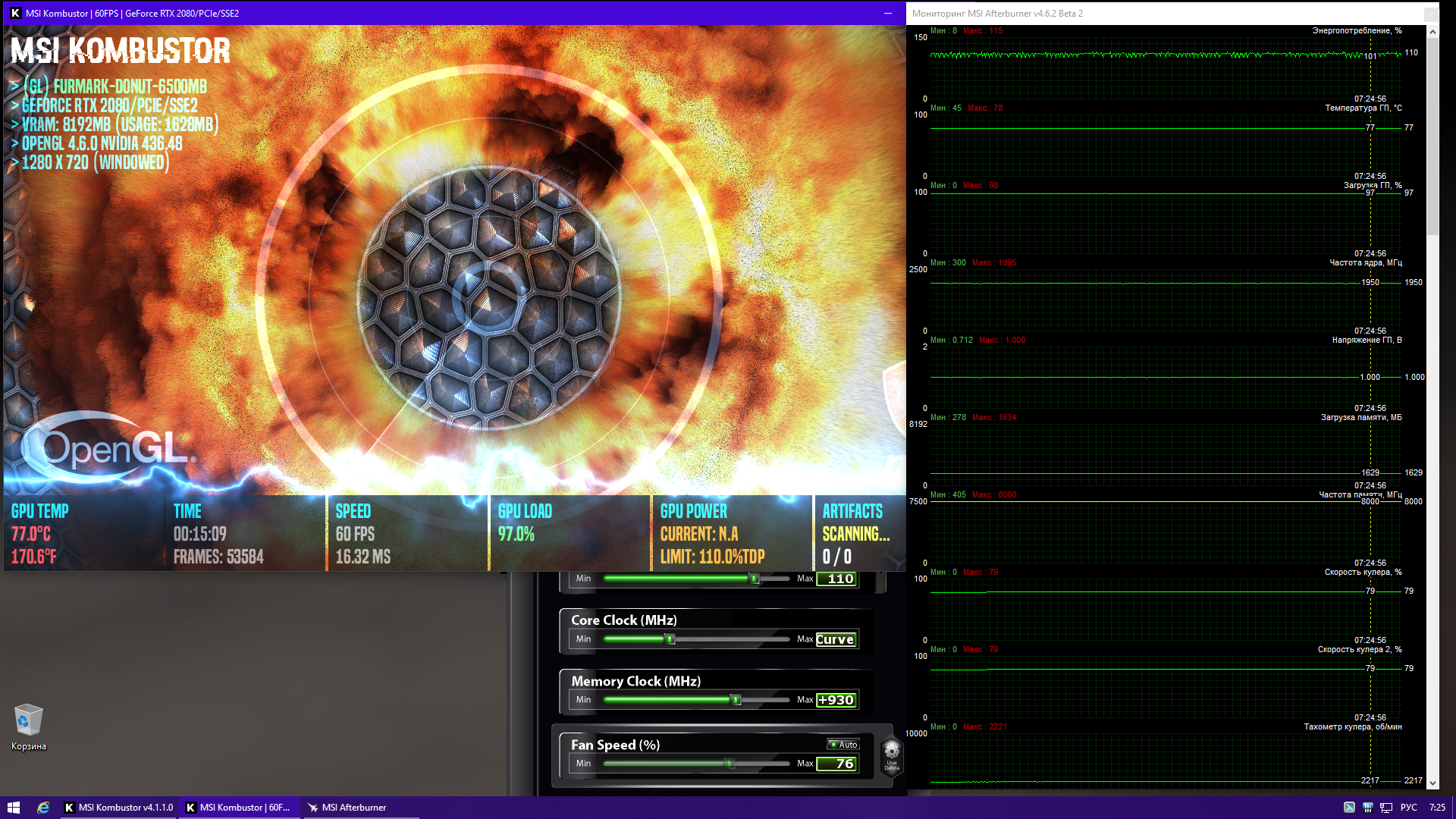1456x819 pixels.
Task: Click the power limit 110 value field
Action: [x=837, y=579]
